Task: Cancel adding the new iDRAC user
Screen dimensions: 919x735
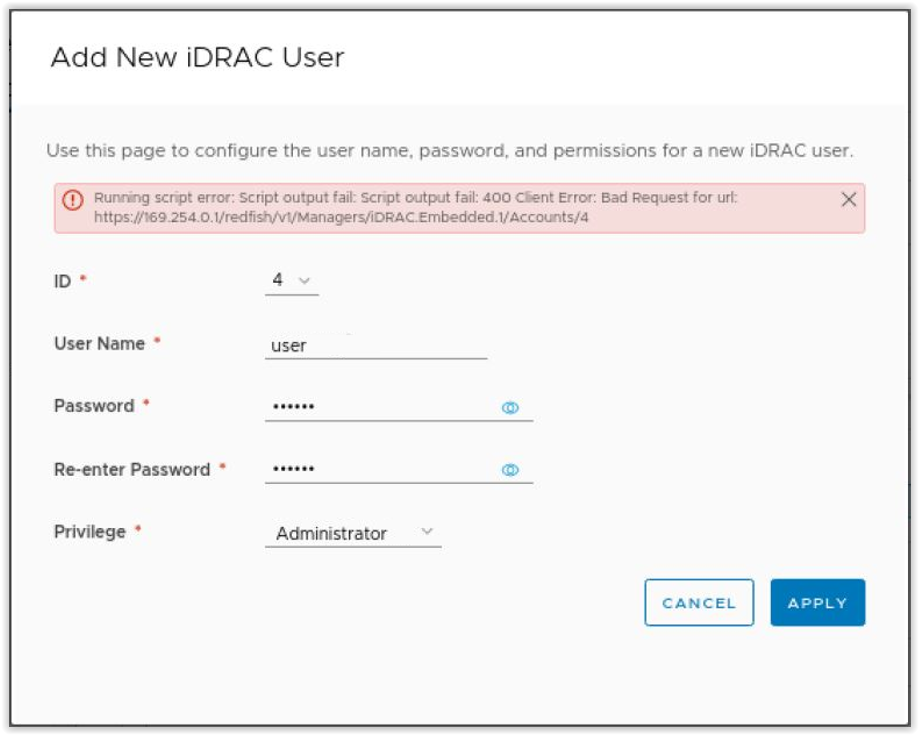Action: pyautogui.click(x=698, y=602)
